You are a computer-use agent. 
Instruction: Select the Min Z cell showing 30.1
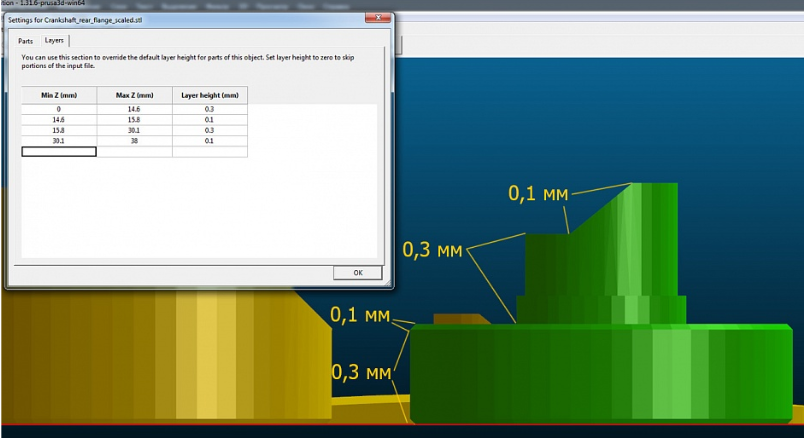(x=59, y=141)
